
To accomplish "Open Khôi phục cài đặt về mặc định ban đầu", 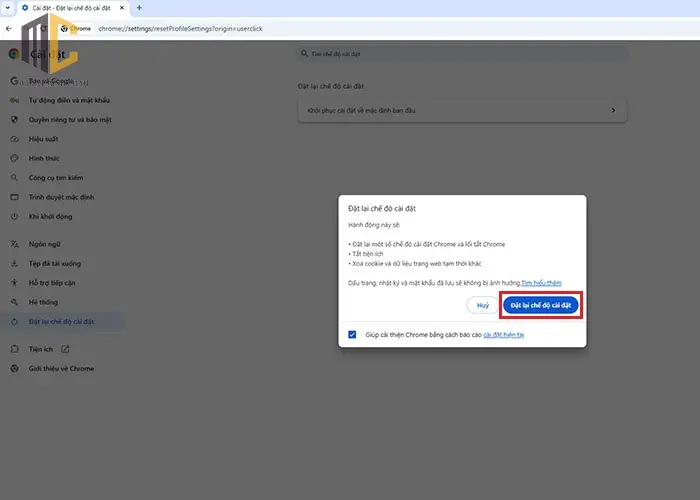I will (462, 110).
